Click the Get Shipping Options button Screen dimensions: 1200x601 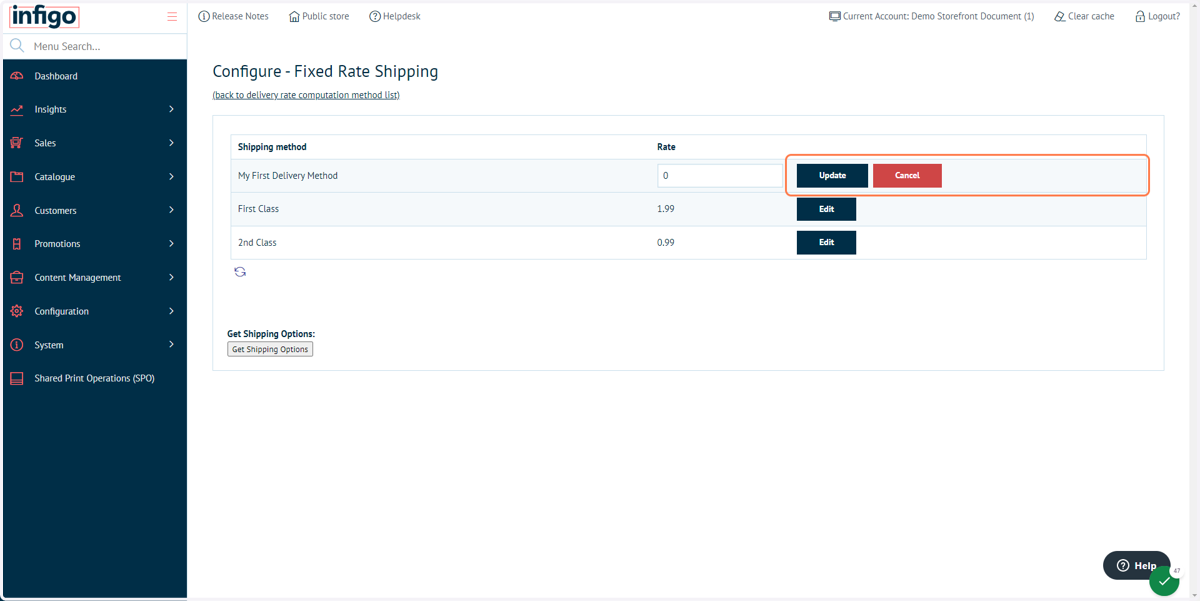click(270, 349)
